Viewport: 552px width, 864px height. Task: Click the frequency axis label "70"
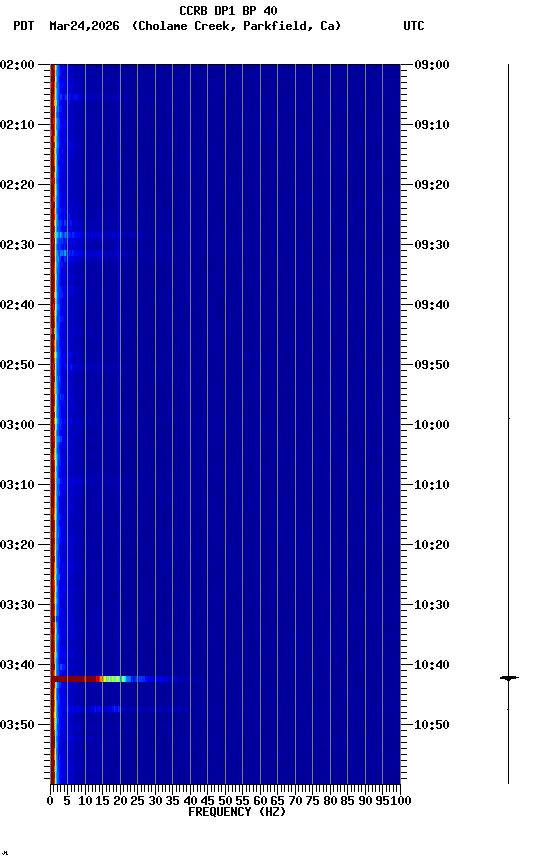tap(295, 801)
